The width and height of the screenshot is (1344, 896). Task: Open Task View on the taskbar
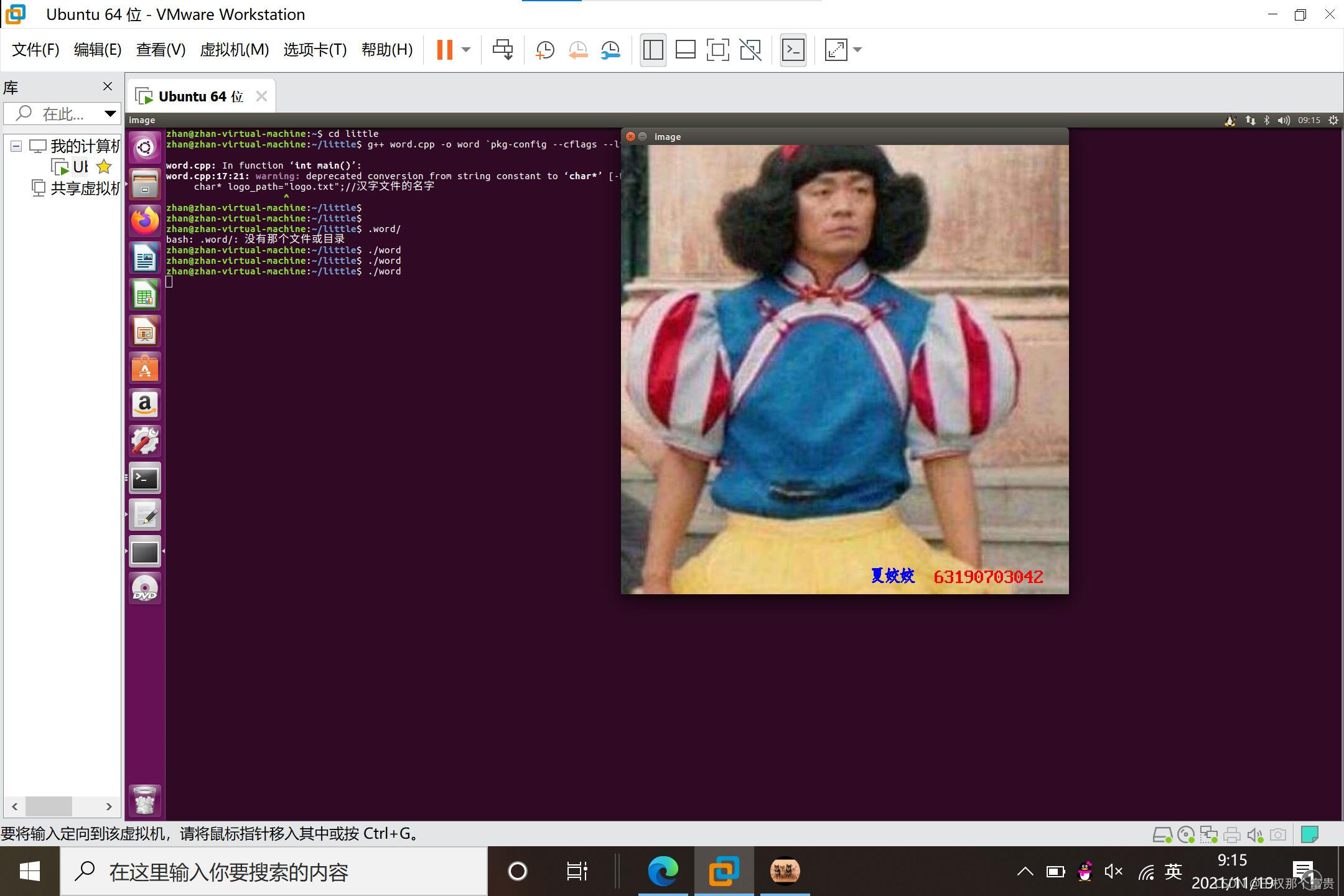577,871
